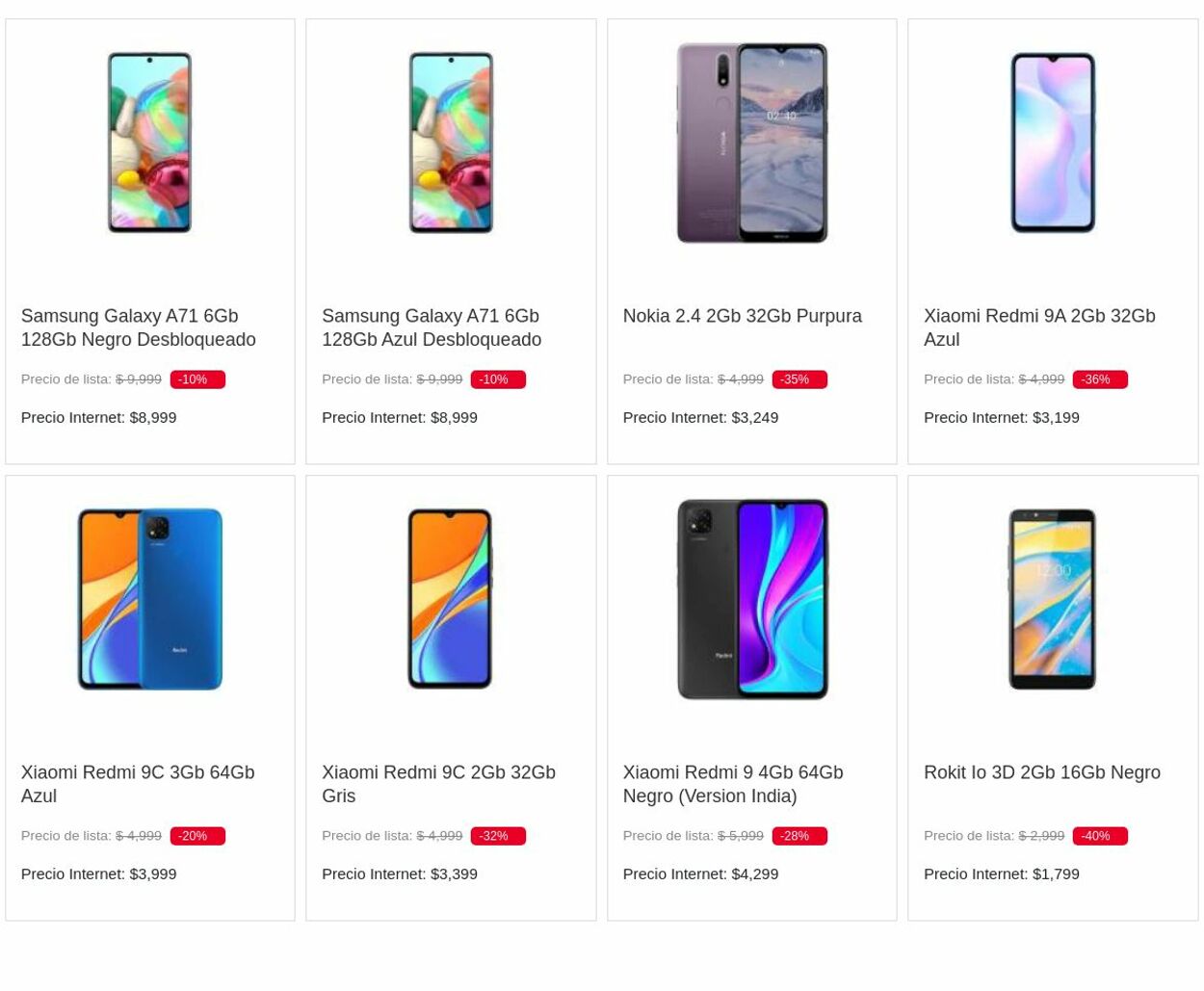Open the Samsung Galaxy A71 Azul product page

click(431, 326)
